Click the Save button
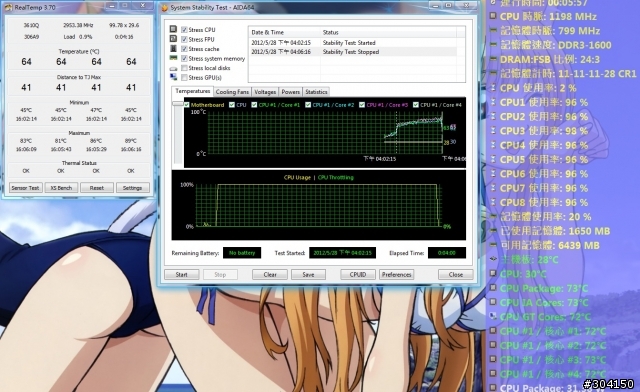Screen dimensions: 640x392 point(308,274)
